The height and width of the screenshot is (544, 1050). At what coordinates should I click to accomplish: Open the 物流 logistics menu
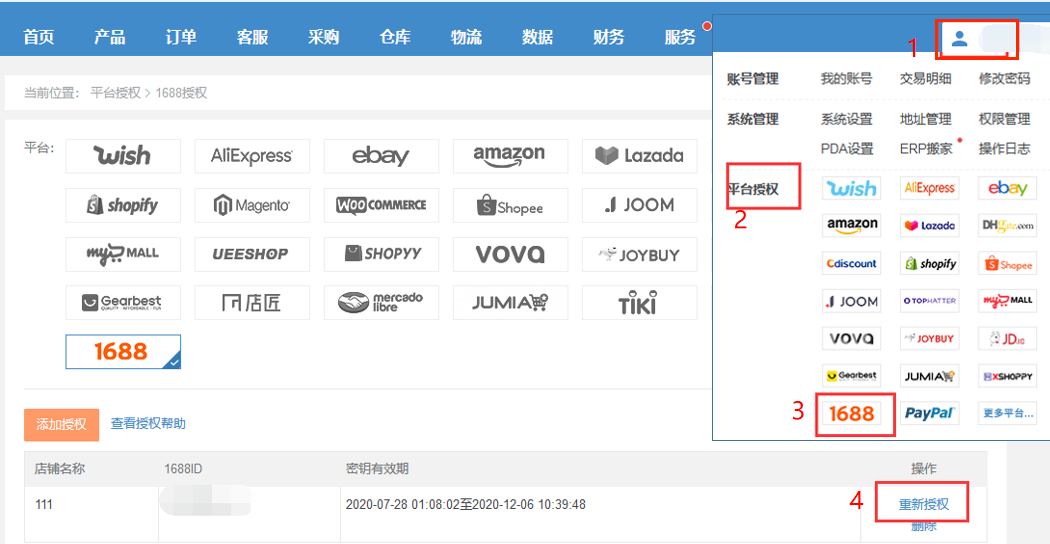466,37
